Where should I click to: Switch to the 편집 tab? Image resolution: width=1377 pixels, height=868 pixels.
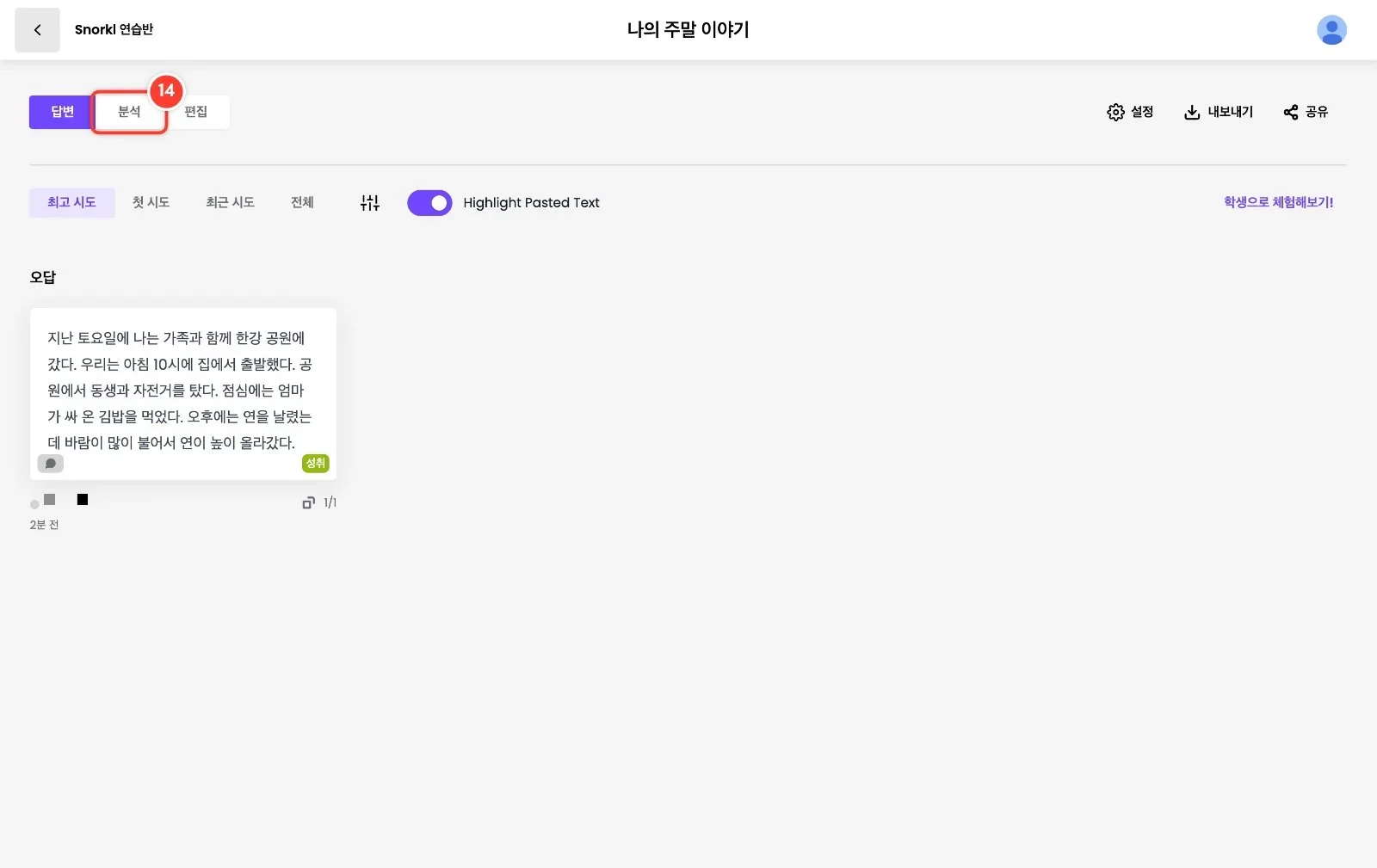[x=196, y=112]
